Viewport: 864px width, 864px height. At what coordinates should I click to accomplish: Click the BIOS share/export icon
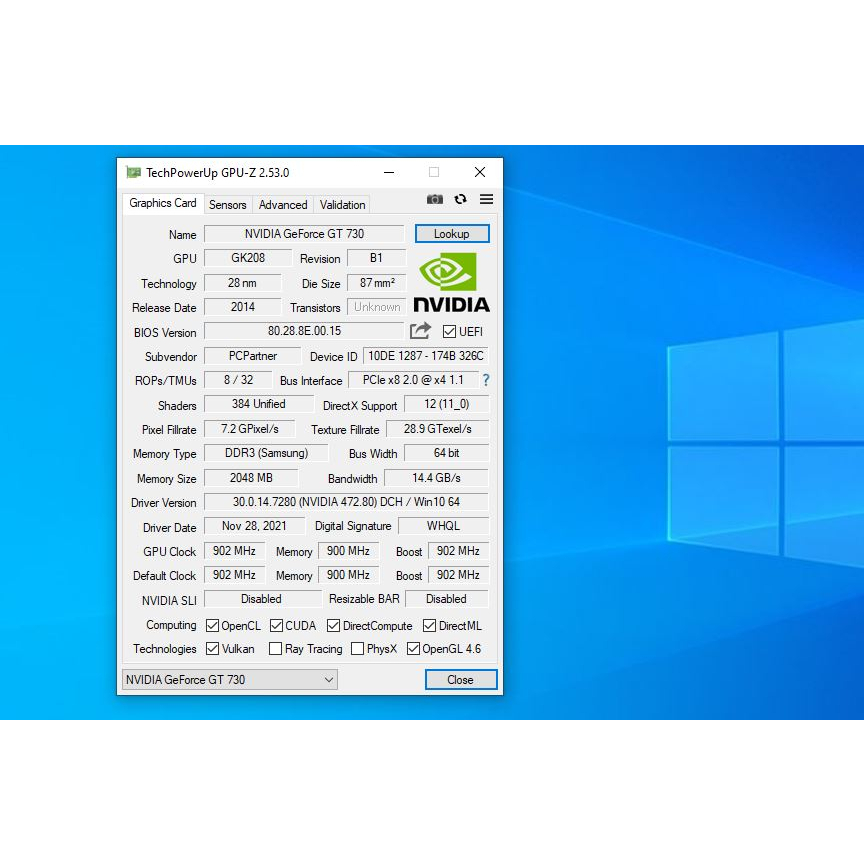pos(421,331)
